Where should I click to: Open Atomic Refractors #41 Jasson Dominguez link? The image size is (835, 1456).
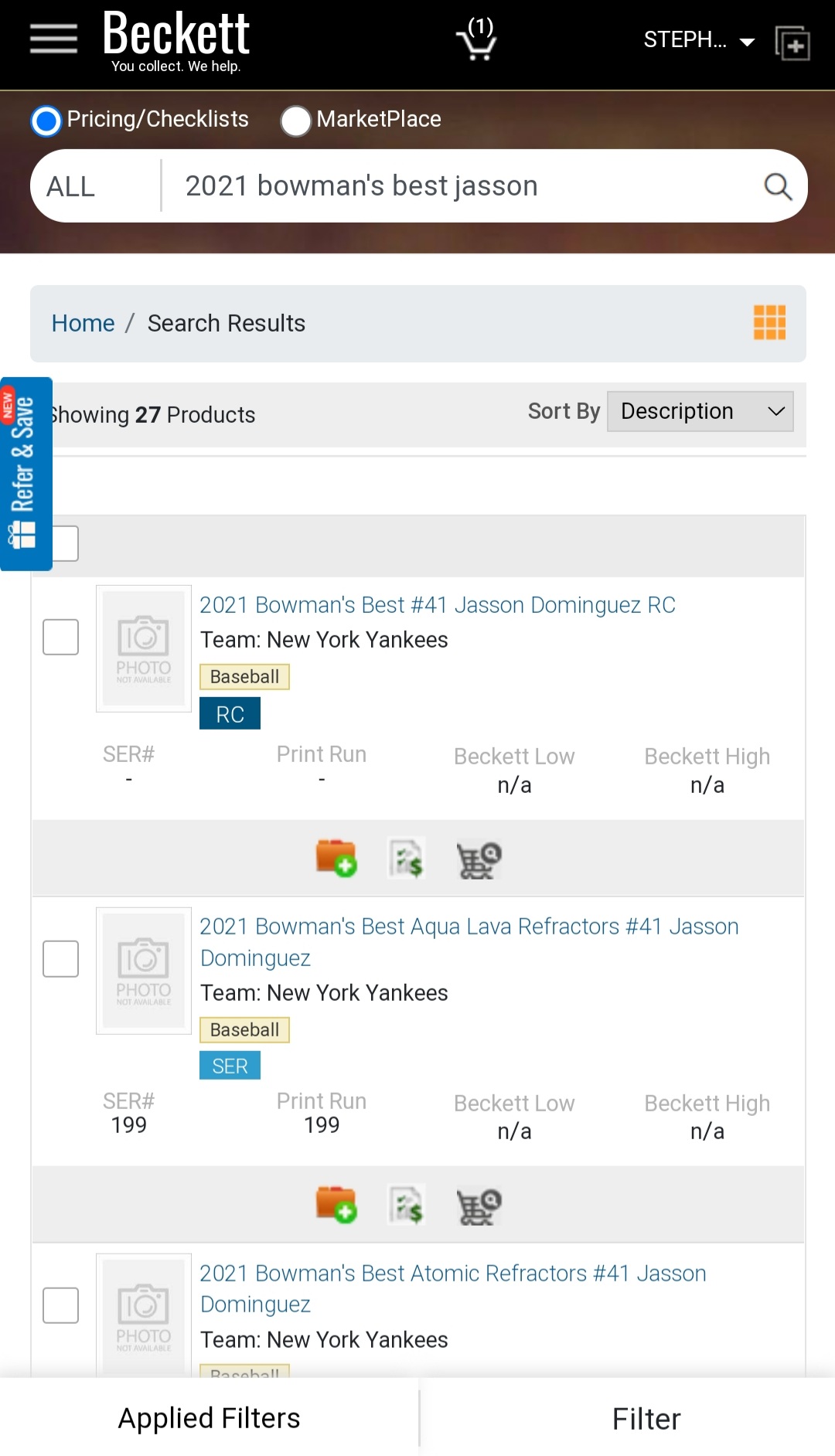[x=453, y=1288]
